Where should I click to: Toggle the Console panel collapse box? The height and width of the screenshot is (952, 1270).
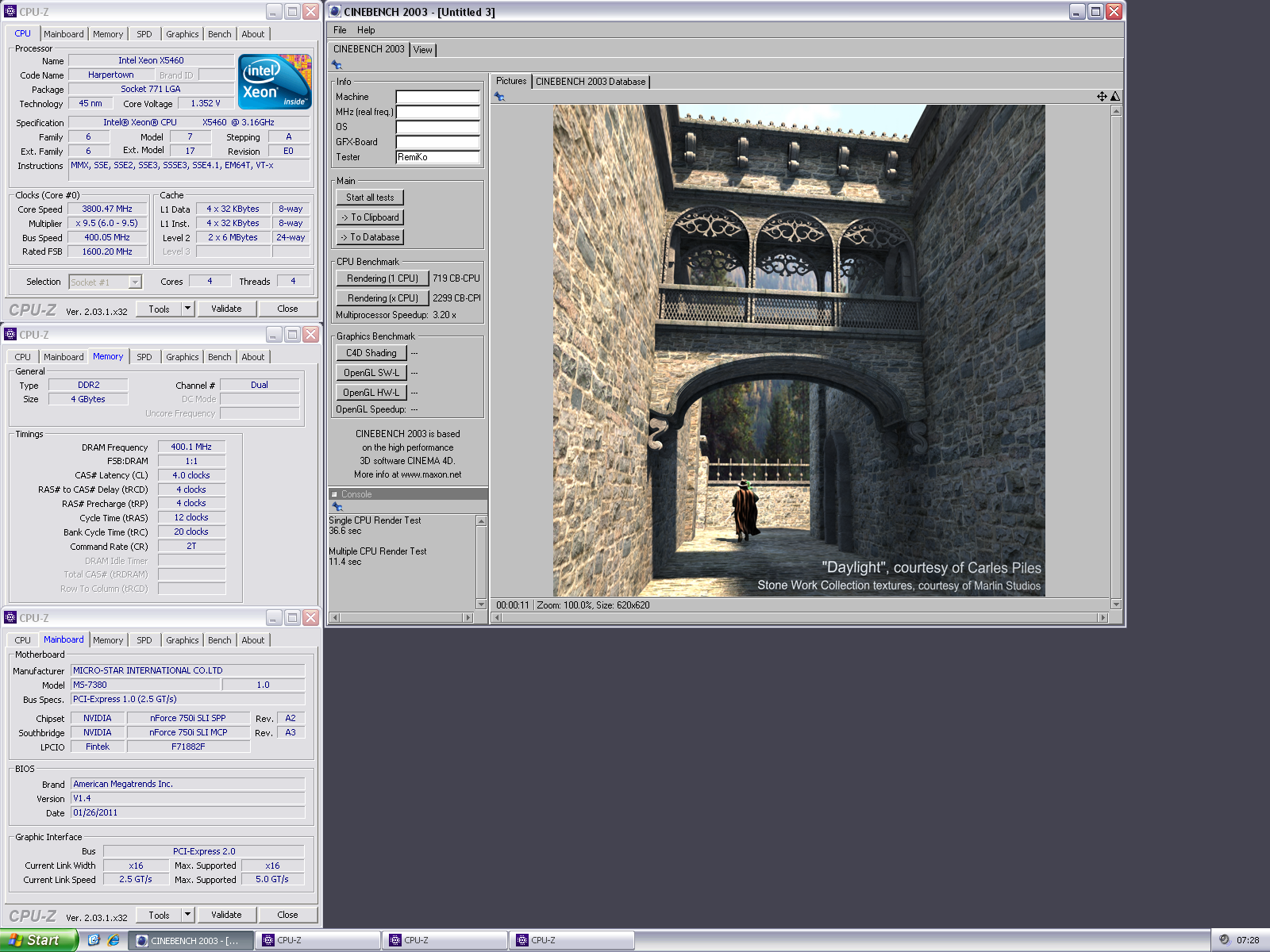pyautogui.click(x=335, y=494)
